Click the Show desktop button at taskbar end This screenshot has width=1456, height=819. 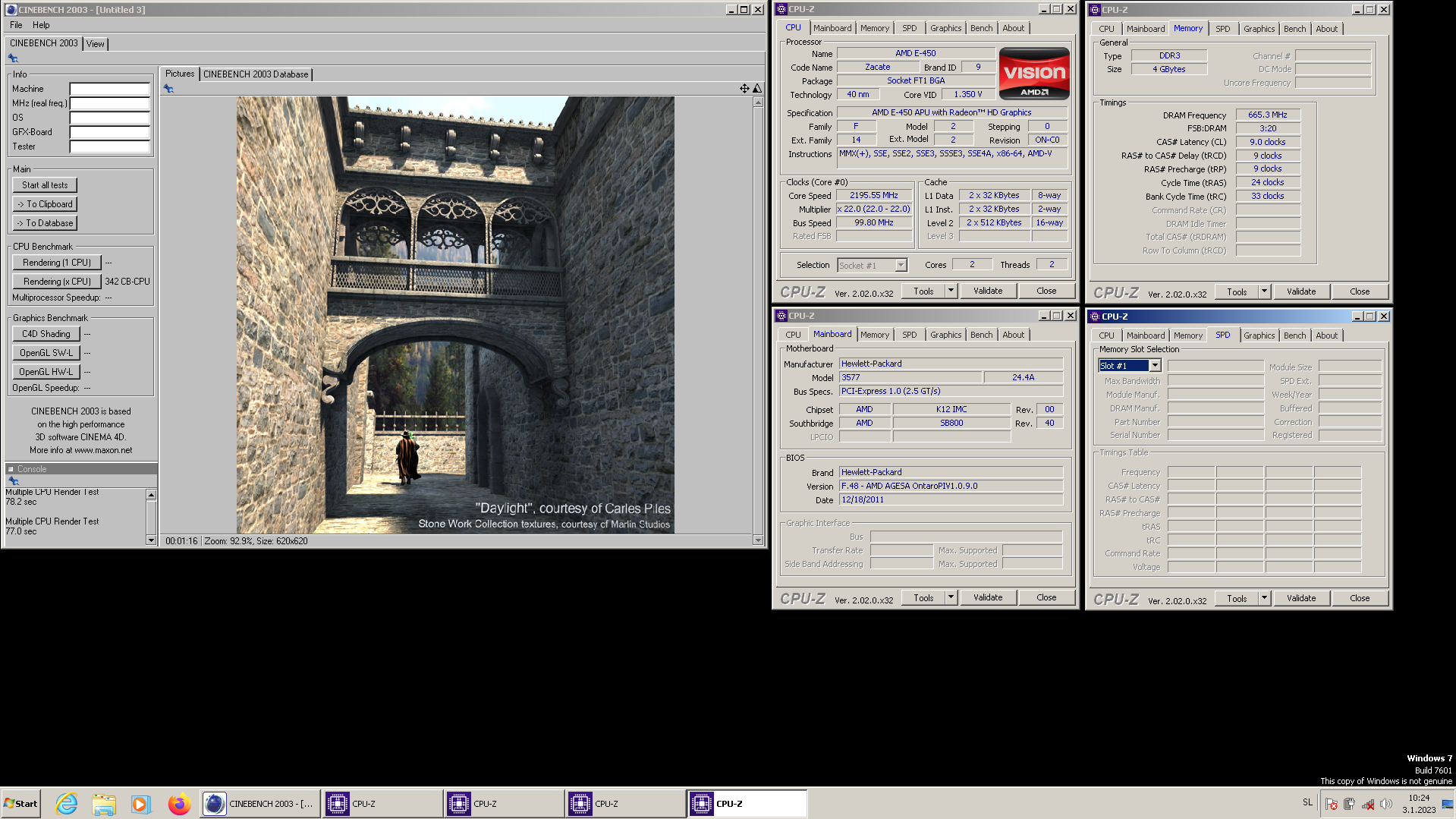1448,803
